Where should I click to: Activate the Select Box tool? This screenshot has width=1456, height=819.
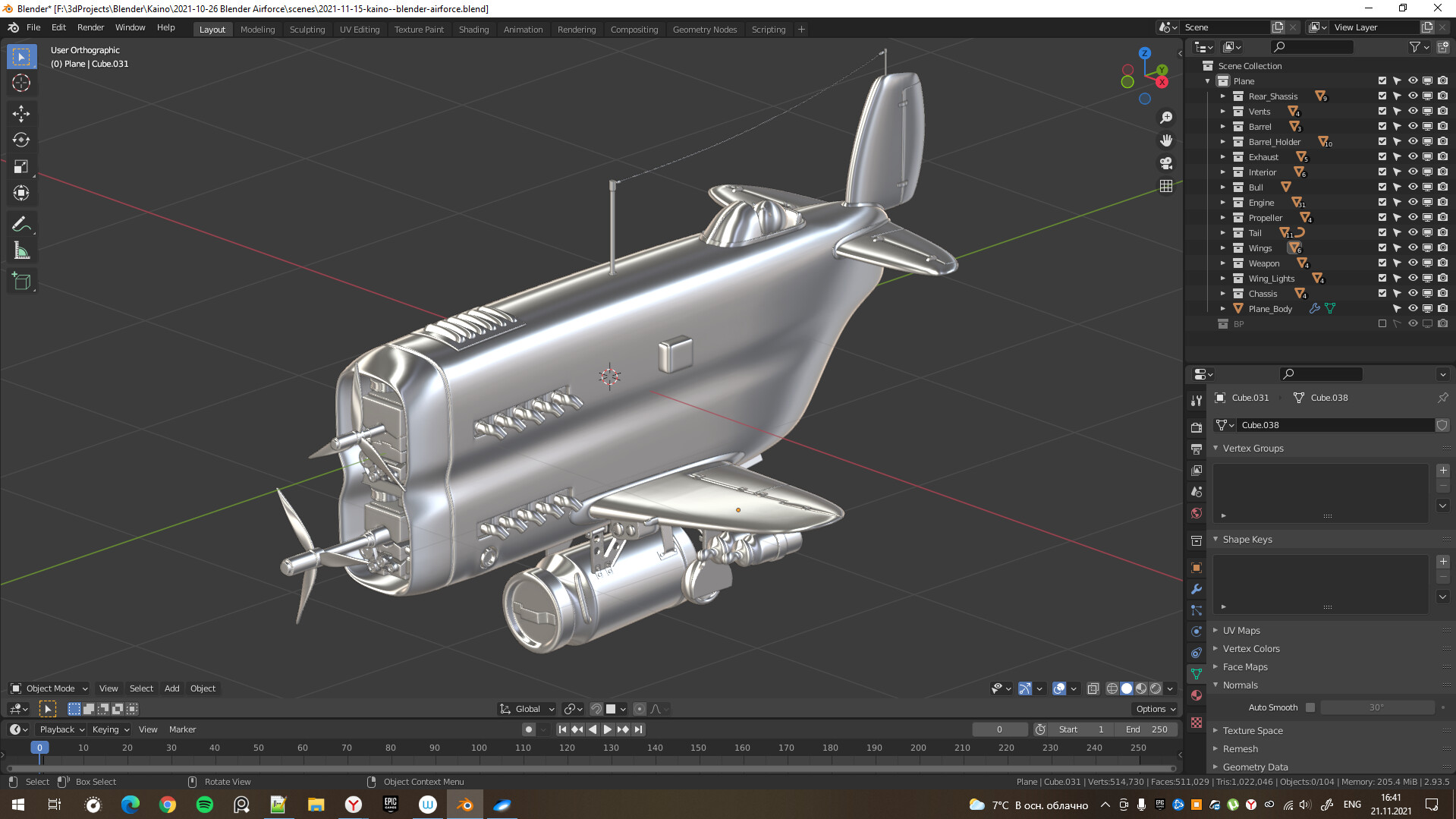(x=21, y=57)
